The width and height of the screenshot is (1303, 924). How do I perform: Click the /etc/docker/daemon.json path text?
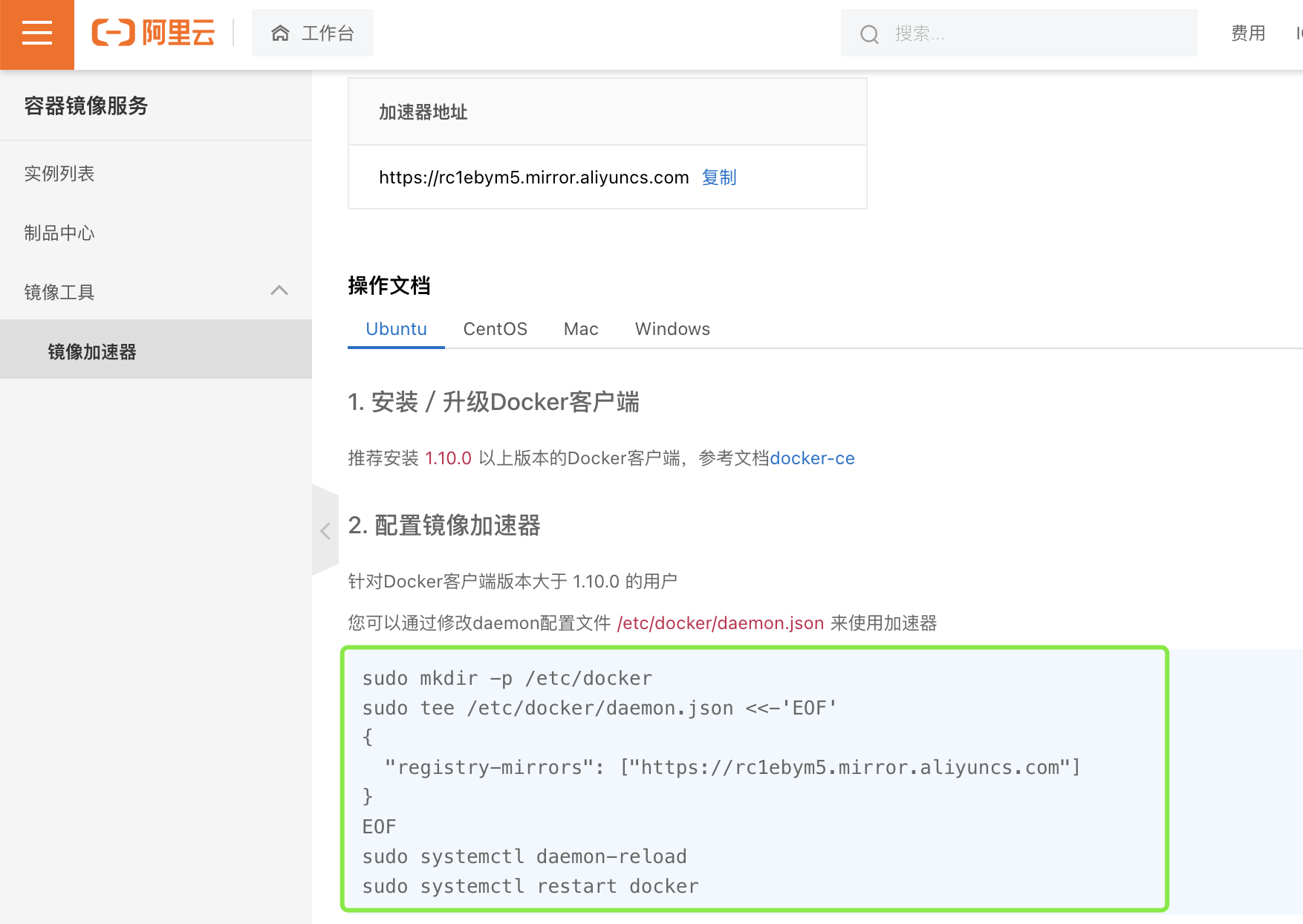(721, 623)
